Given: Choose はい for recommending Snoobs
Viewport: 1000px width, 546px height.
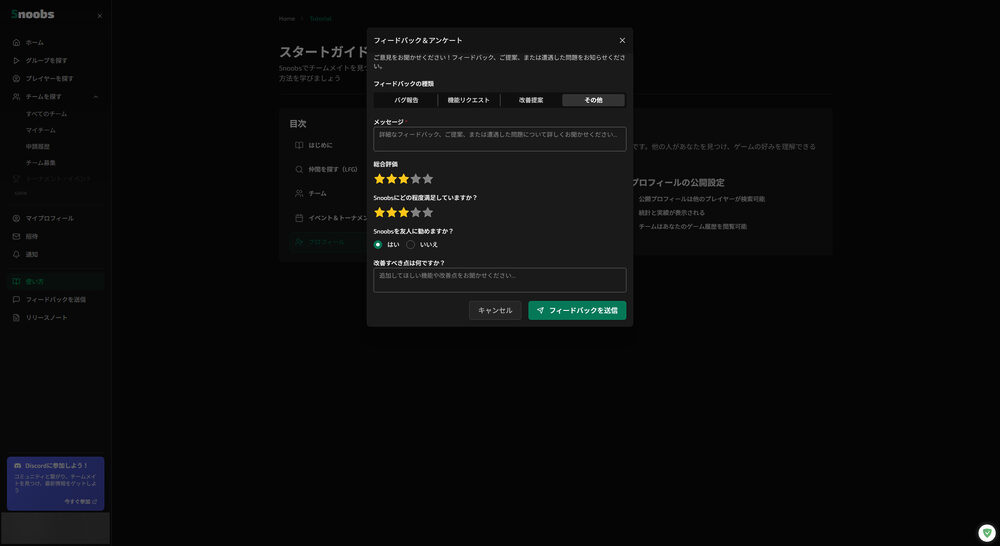Looking at the screenshot, I should (x=378, y=244).
